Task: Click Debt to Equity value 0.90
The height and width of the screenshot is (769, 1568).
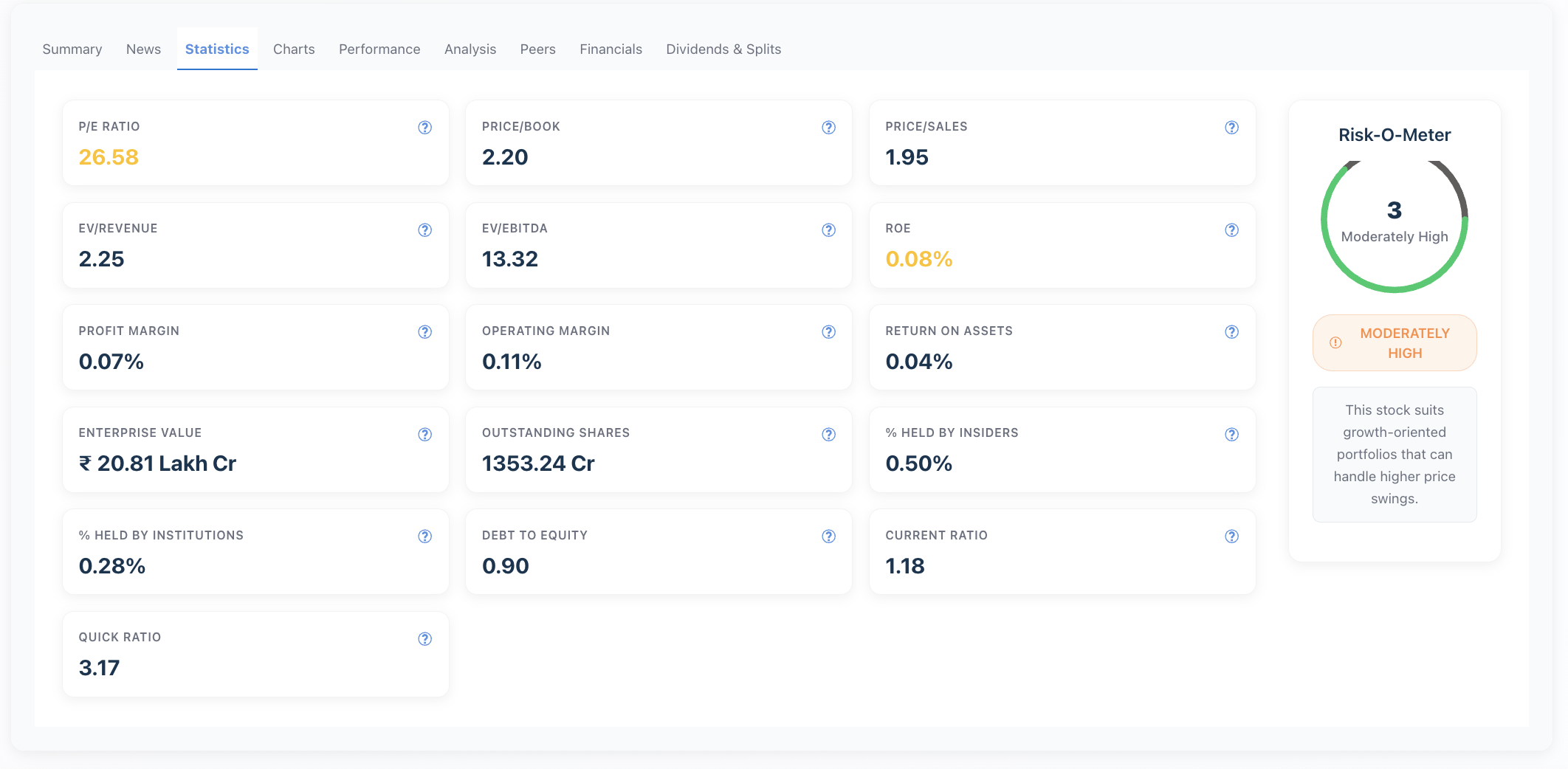Action: pos(506,566)
